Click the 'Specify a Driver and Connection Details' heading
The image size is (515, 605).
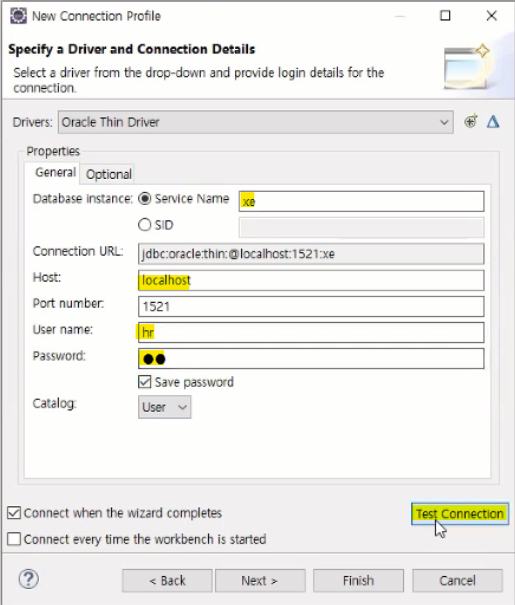pos(132,49)
